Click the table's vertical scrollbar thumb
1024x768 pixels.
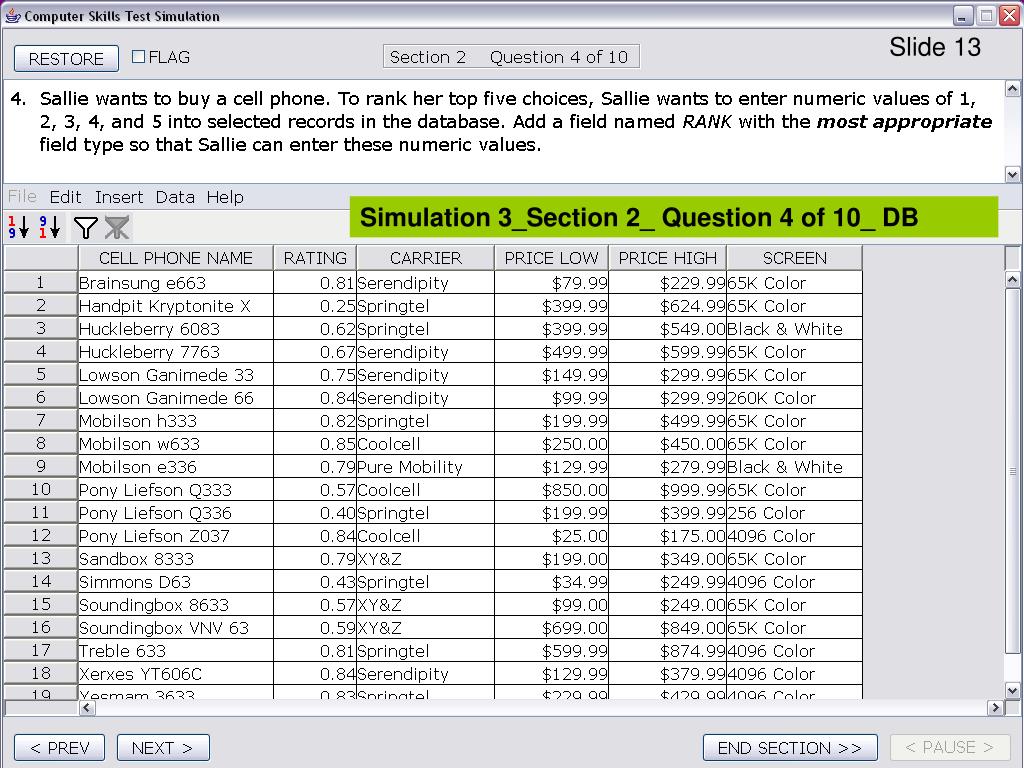1012,470
